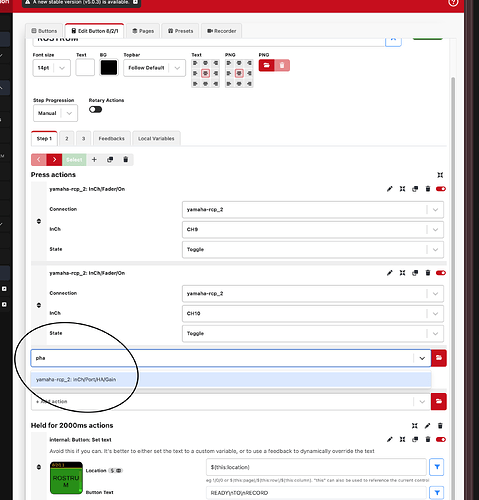This screenshot has width=479, height=500.
Task: Remove the PNG image with the trash button
Action: pyautogui.click(x=282, y=65)
